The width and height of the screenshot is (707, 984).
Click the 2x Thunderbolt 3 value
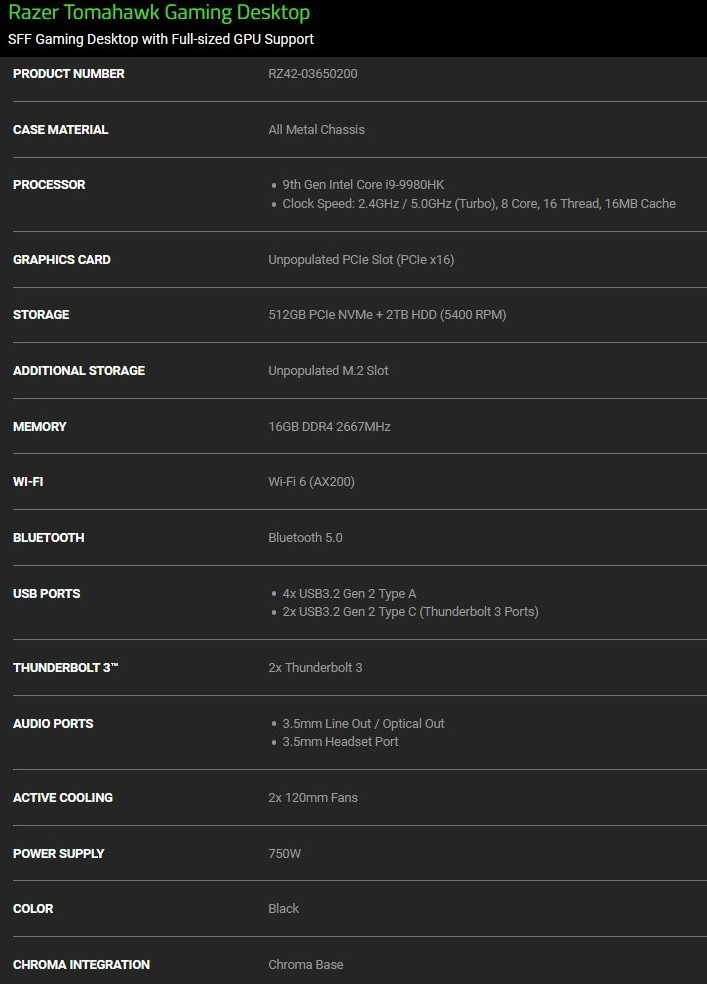click(x=315, y=667)
